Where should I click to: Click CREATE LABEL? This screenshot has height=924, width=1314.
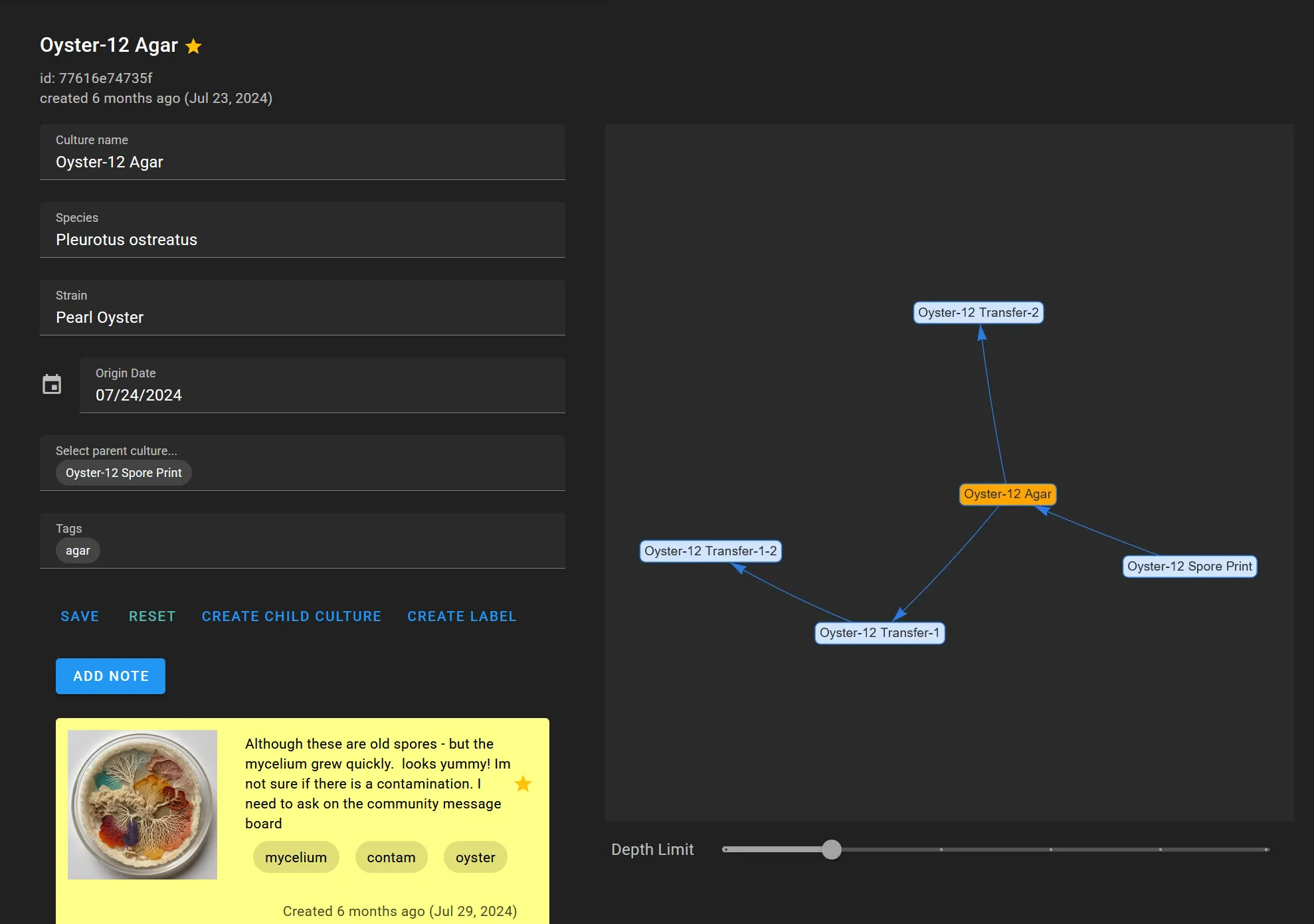(462, 616)
